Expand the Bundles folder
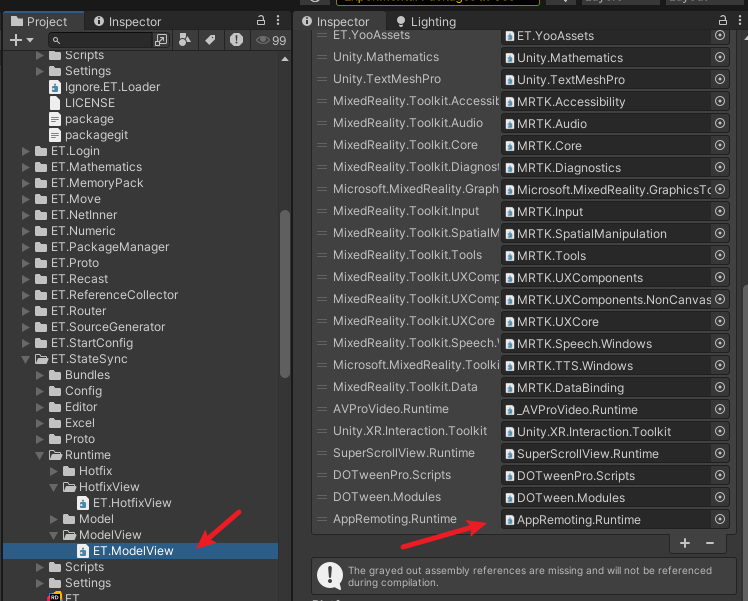The width and height of the screenshot is (748, 601). [x=40, y=375]
